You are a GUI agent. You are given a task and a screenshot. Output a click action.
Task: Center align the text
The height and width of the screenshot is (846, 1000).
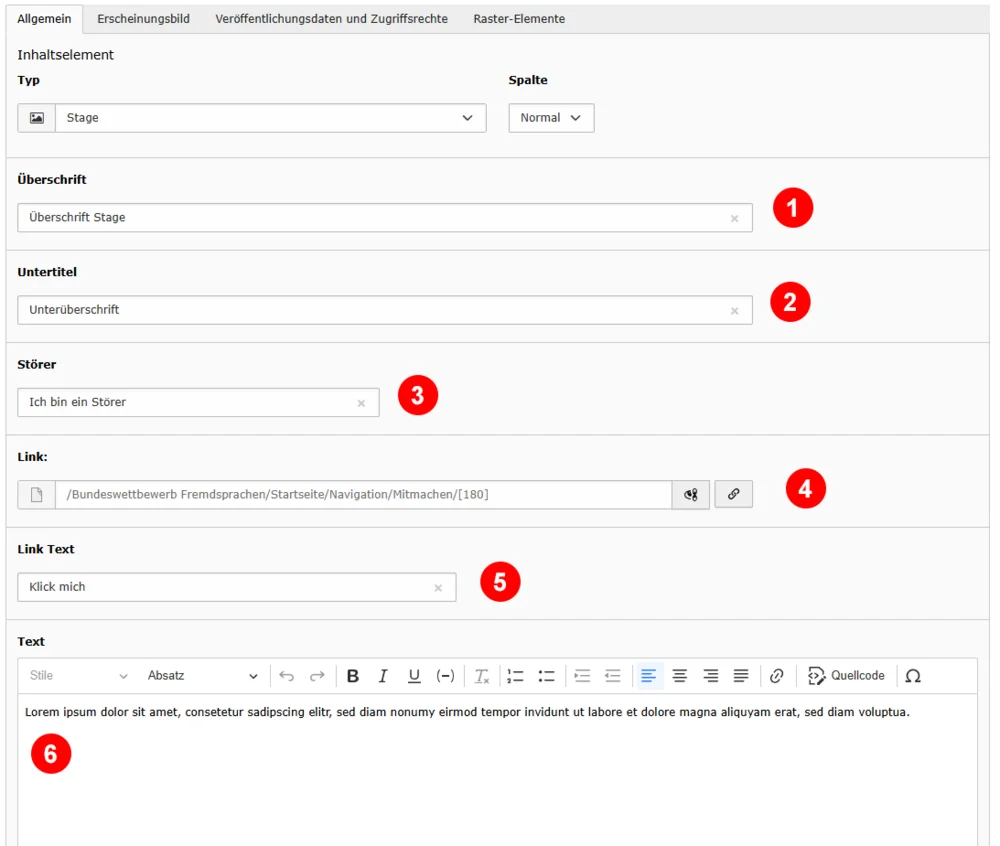[680, 676]
